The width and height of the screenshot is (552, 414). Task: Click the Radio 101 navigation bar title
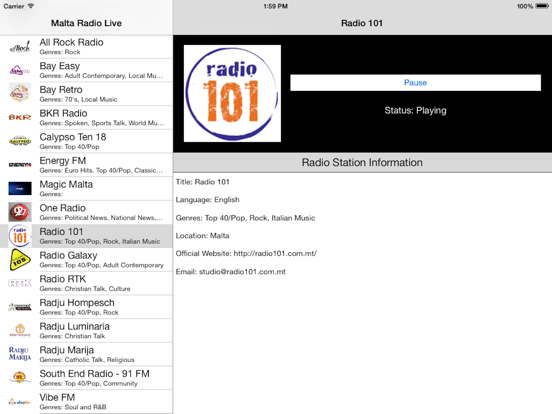pyautogui.click(x=362, y=23)
